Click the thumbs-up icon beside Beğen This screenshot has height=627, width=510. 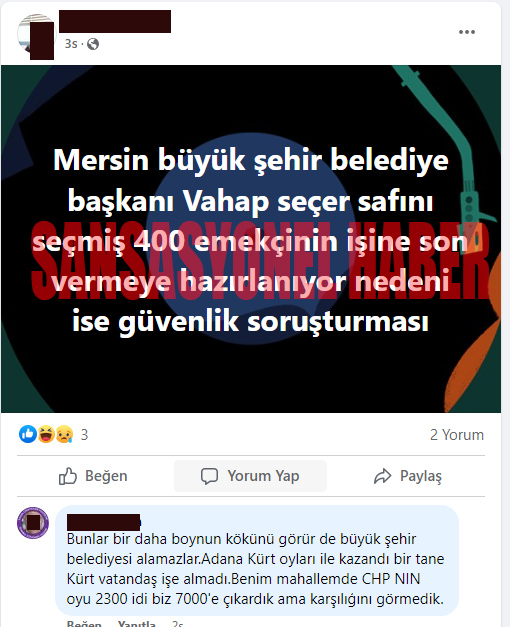[x=68, y=476]
